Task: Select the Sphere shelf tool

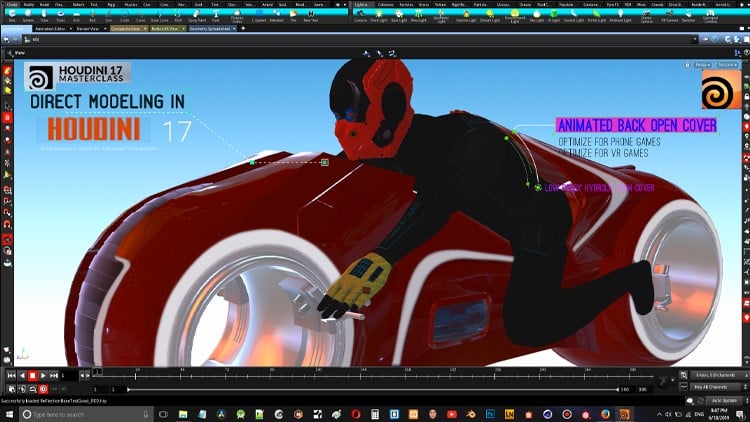Action: (29, 15)
